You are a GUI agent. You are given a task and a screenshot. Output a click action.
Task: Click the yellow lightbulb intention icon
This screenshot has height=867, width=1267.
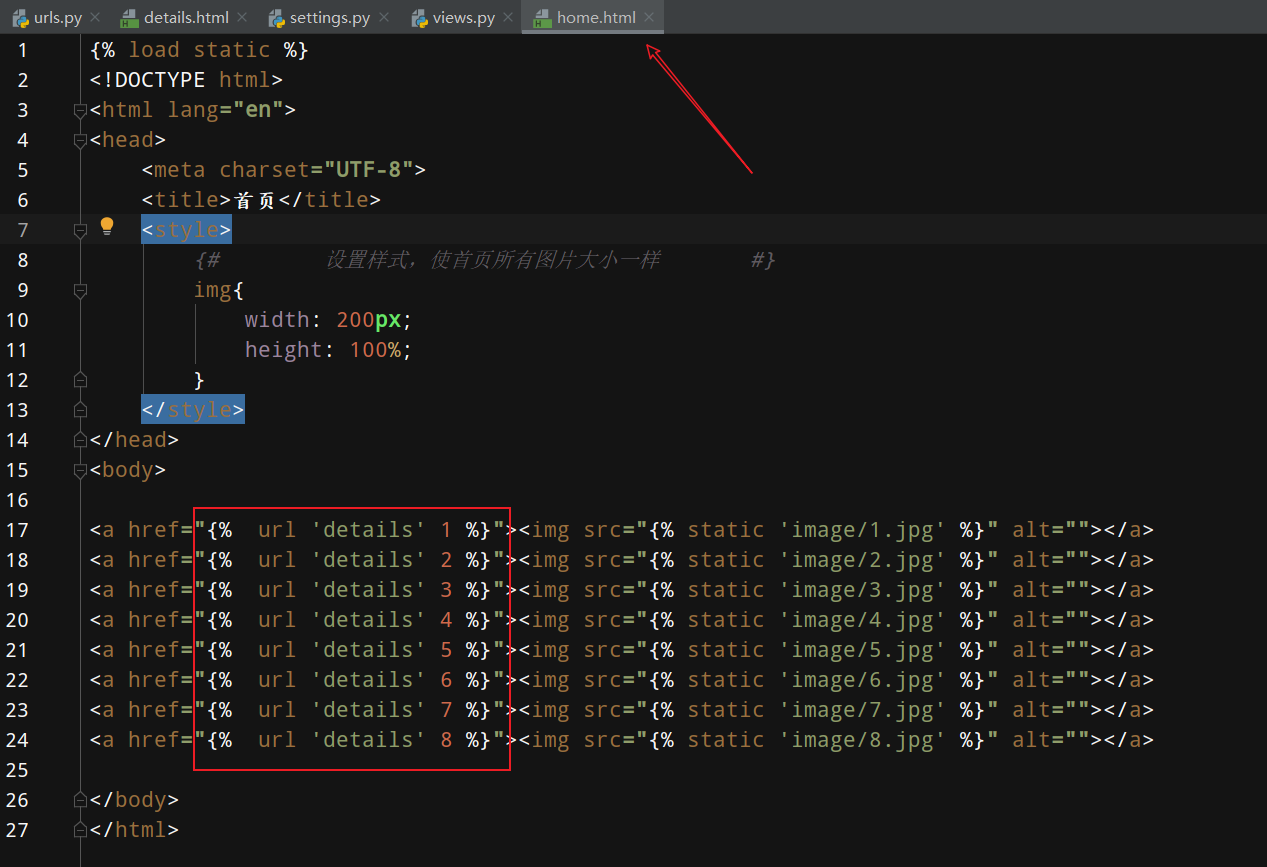point(107,226)
